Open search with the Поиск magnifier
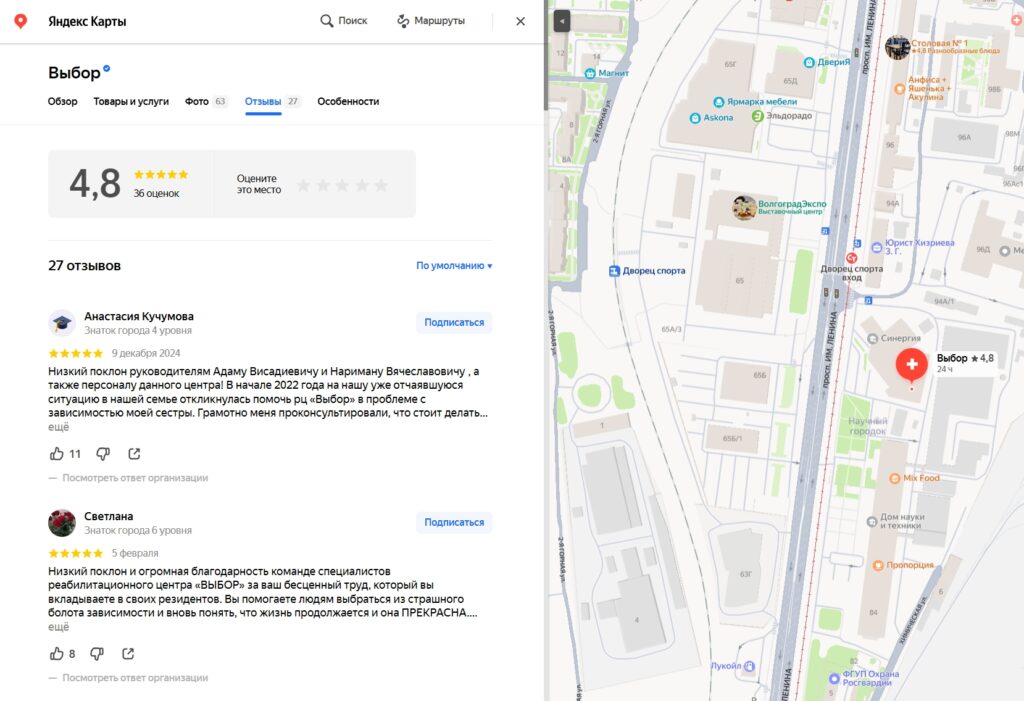This screenshot has height=701, width=1024. coord(344,21)
